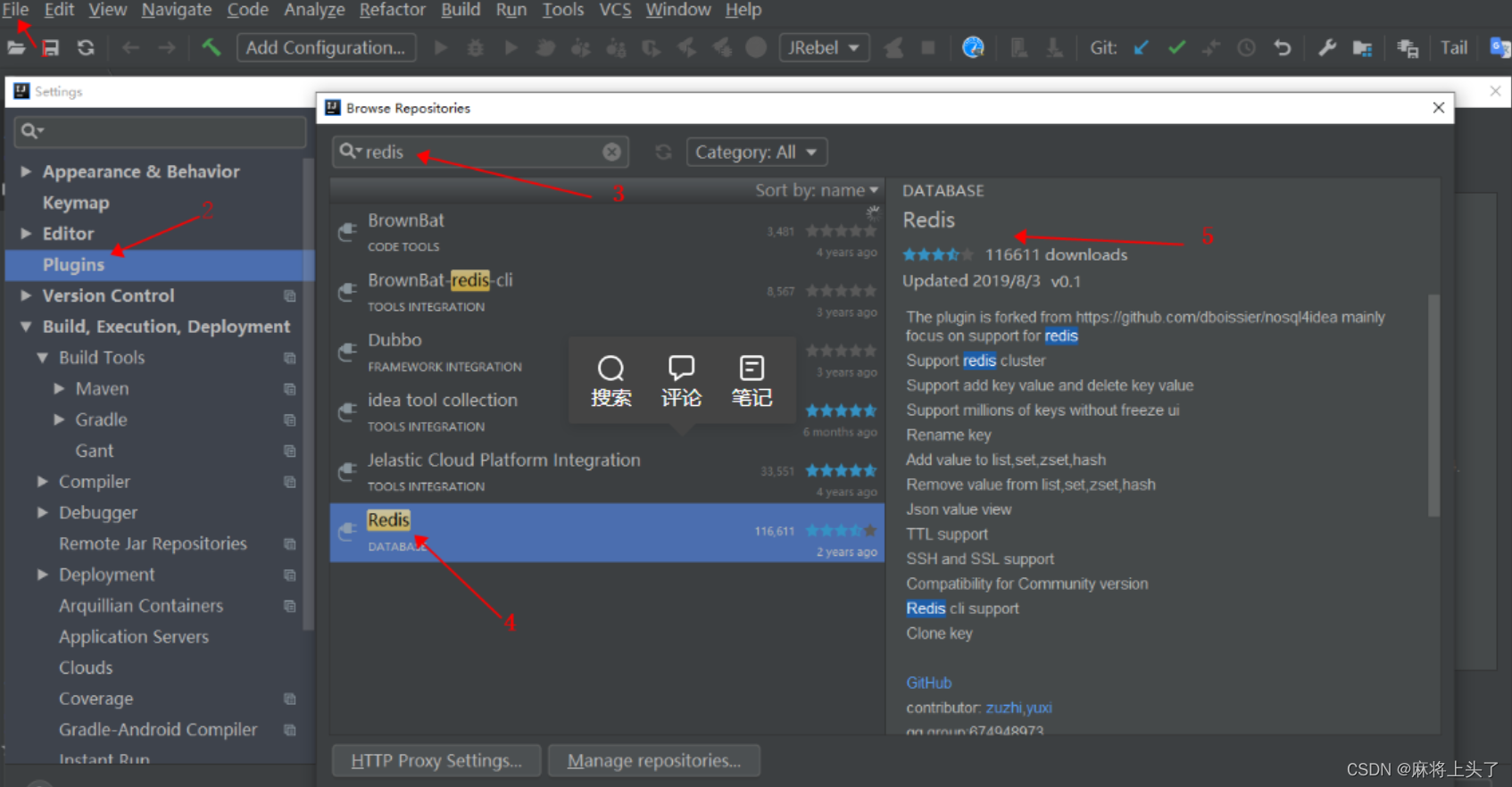The image size is (1512, 787).
Task: Click the Add Configuration... button
Action: click(x=326, y=47)
